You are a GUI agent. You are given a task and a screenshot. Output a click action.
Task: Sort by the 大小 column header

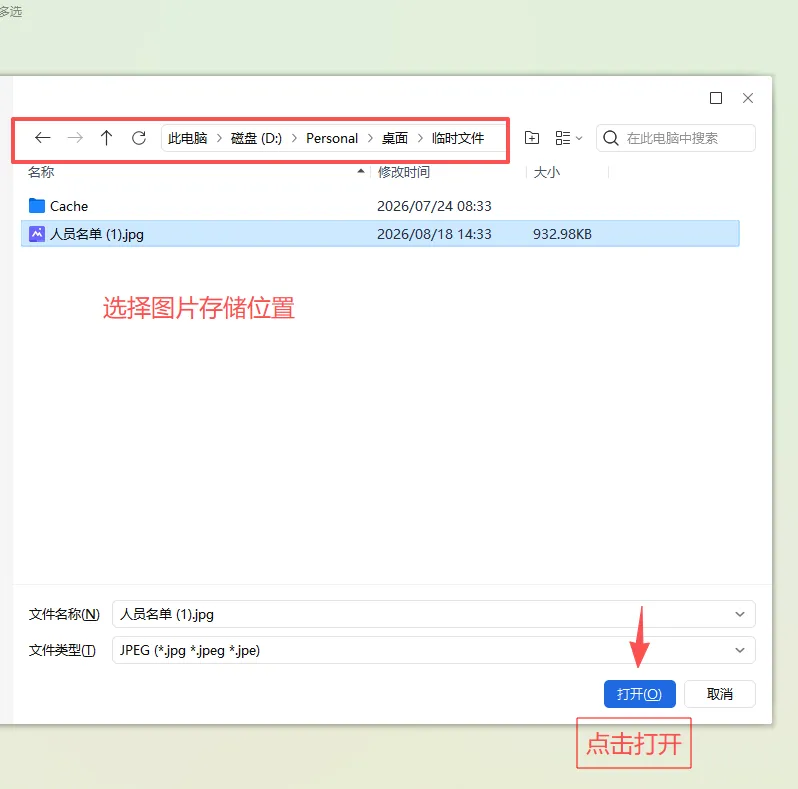pos(547,172)
